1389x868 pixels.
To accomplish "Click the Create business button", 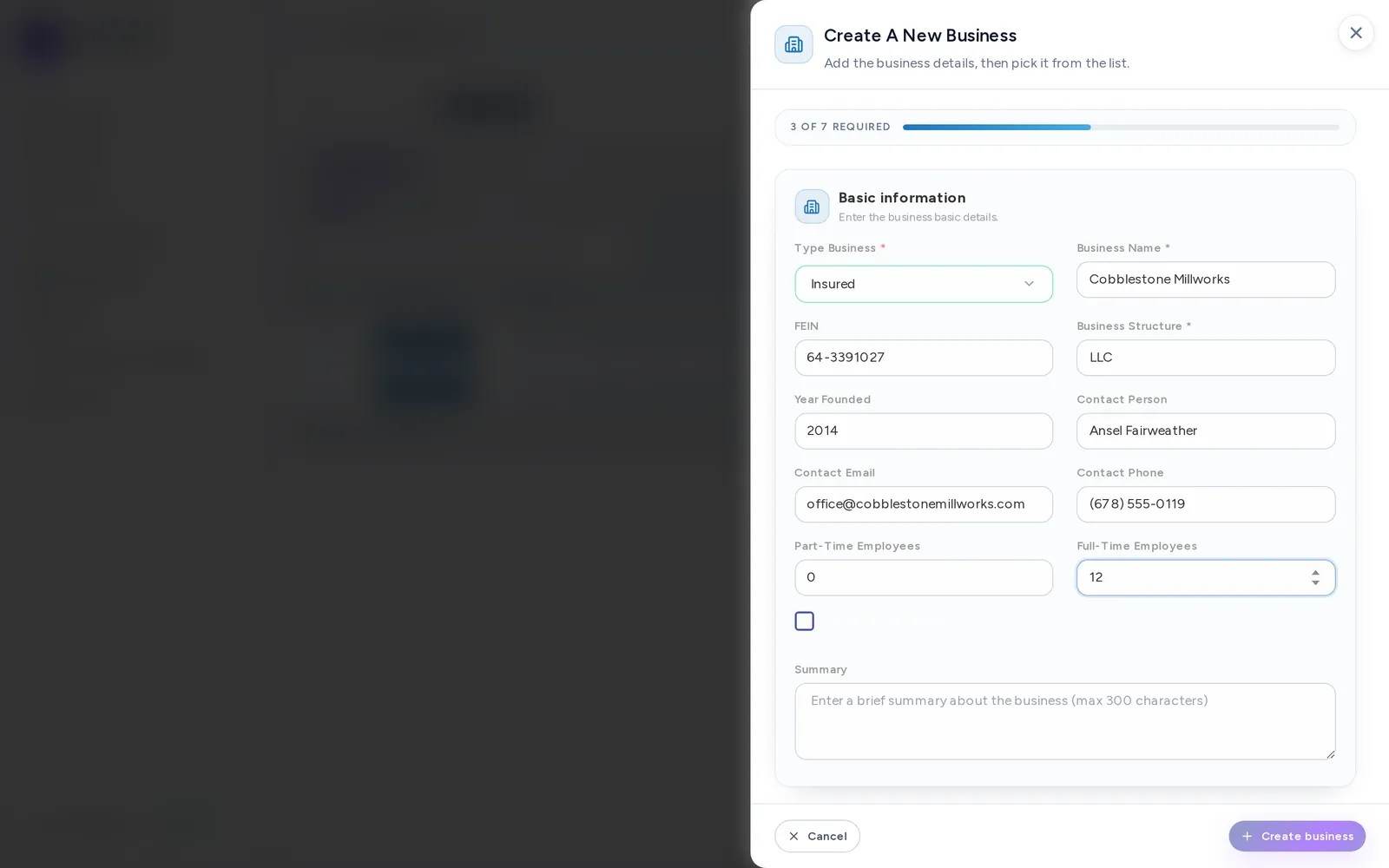I will point(1296,836).
